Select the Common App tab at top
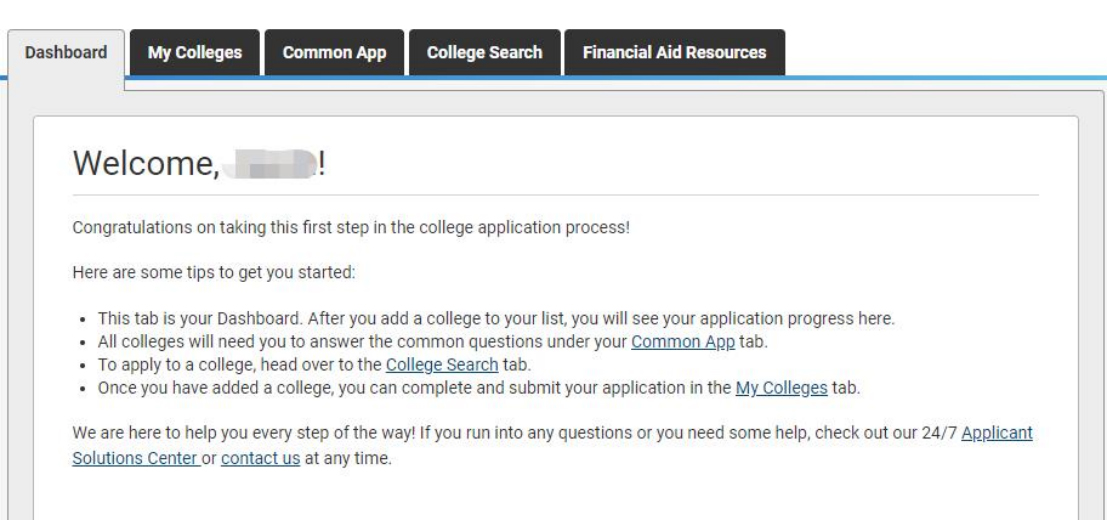 pyautogui.click(x=334, y=53)
